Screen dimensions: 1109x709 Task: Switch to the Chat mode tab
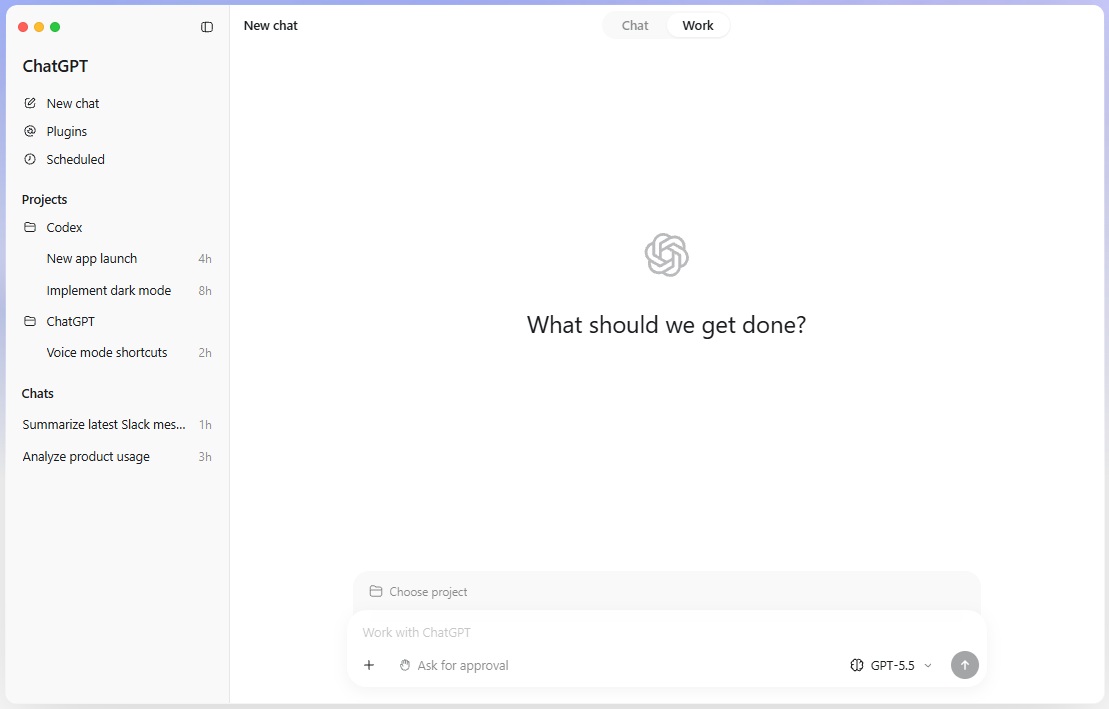pos(635,25)
